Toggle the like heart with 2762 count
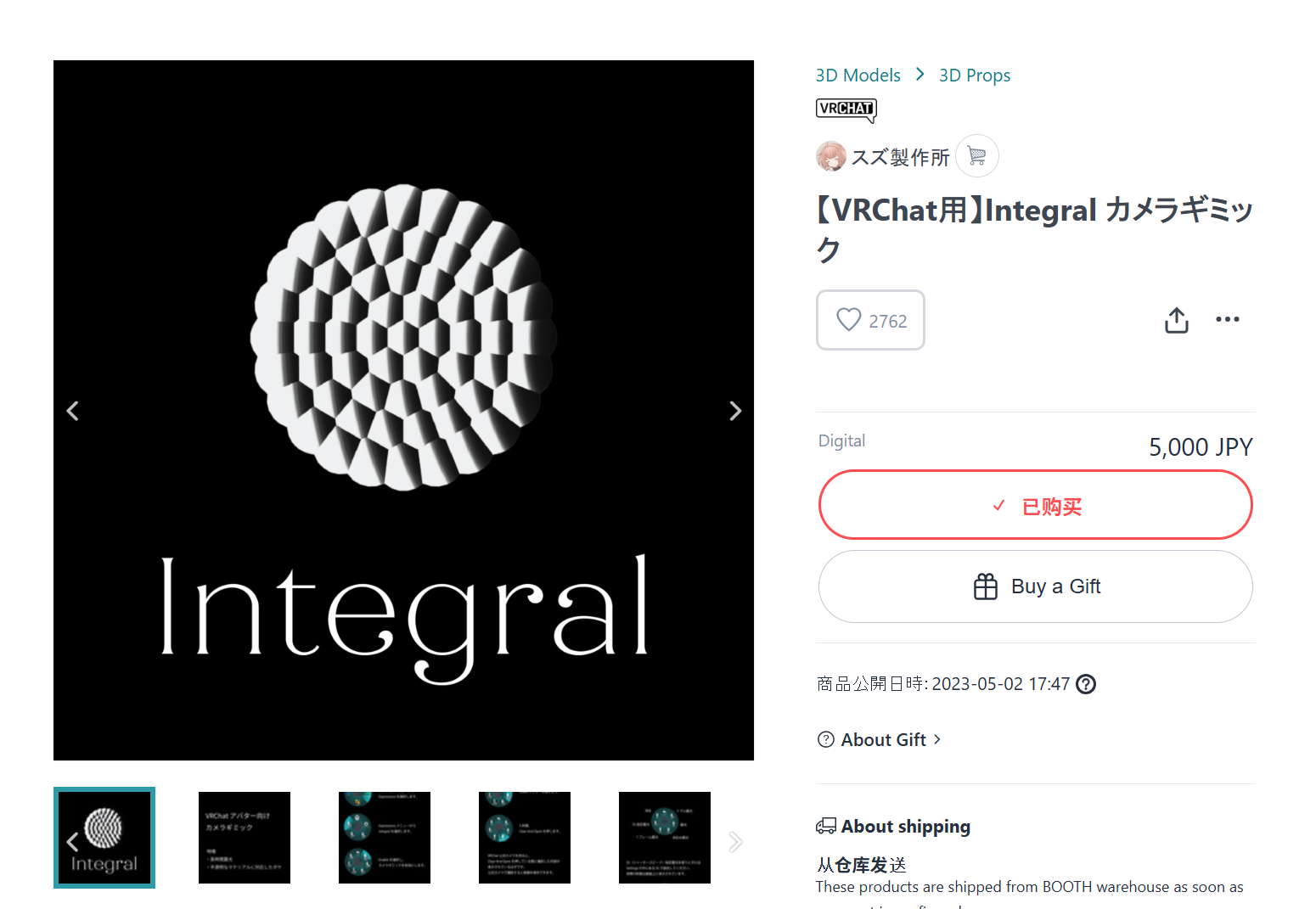1316x909 pixels. pos(870,320)
